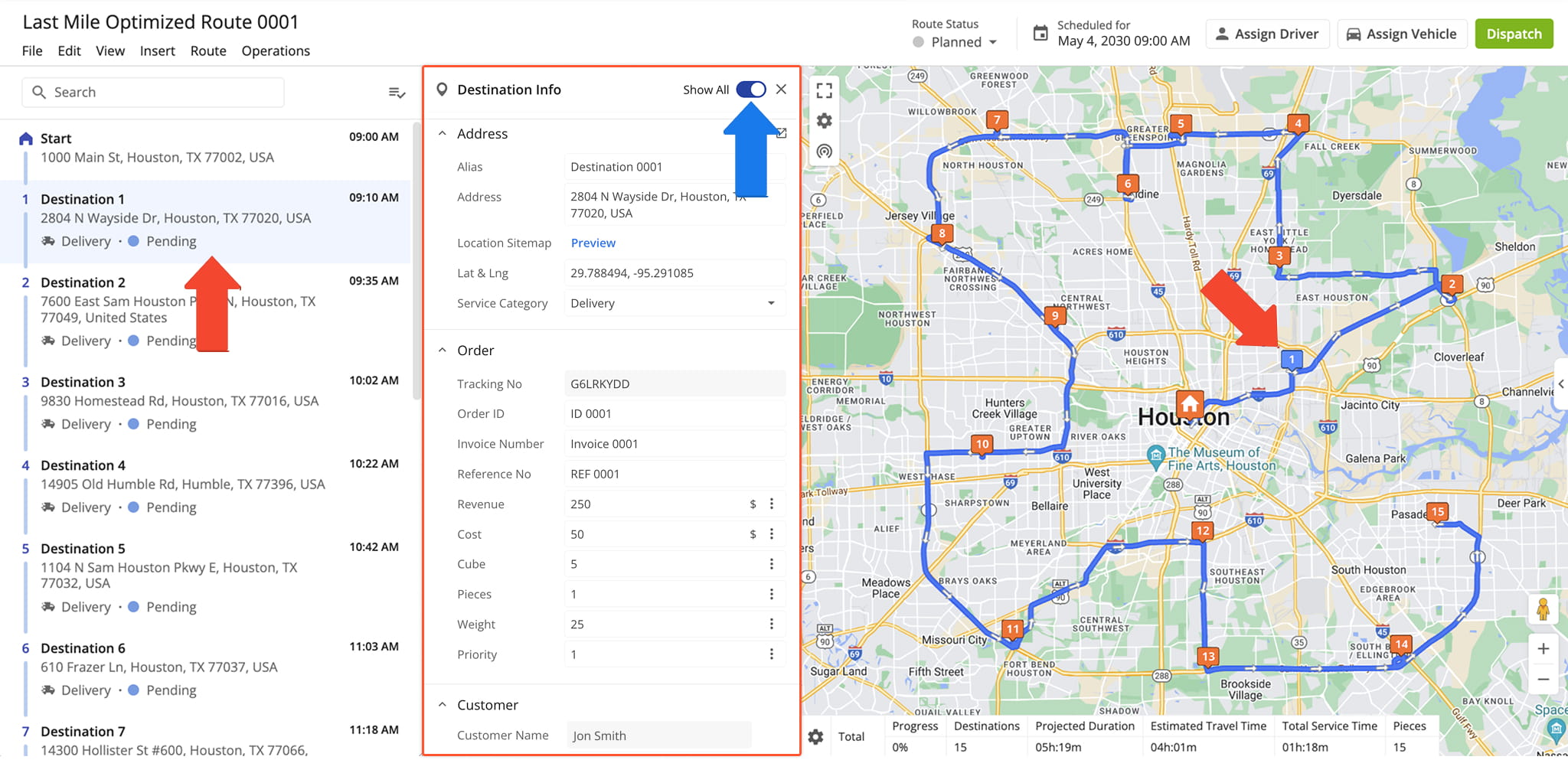Screen dimensions: 1568x760
Task: Open the Operations menu
Action: [276, 51]
